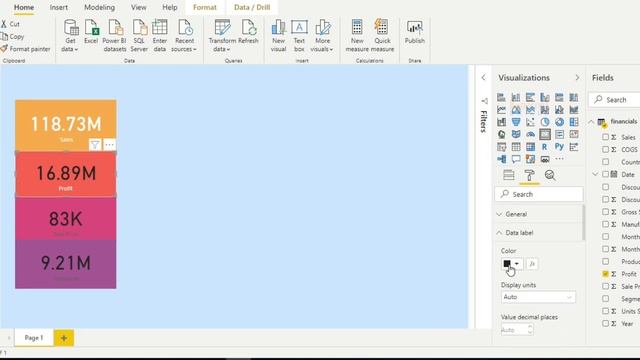The image size is (640, 360).
Task: Open More options ellipsis on the card visual
Action: point(109,144)
